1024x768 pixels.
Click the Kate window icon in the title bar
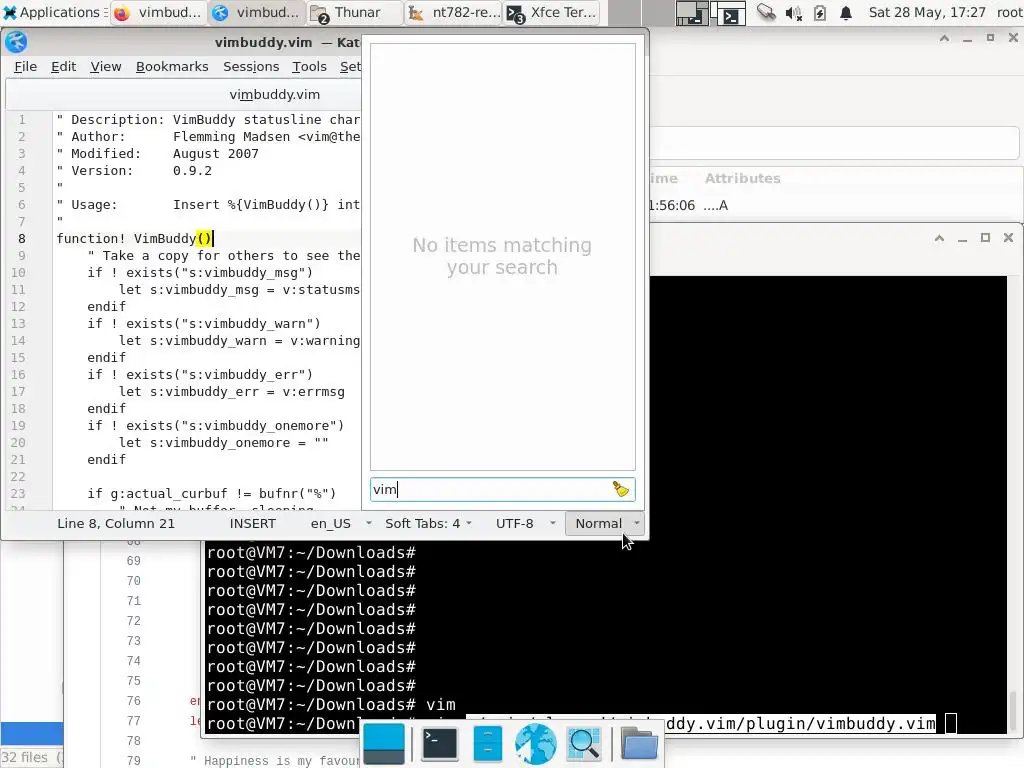pyautogui.click(x=16, y=42)
